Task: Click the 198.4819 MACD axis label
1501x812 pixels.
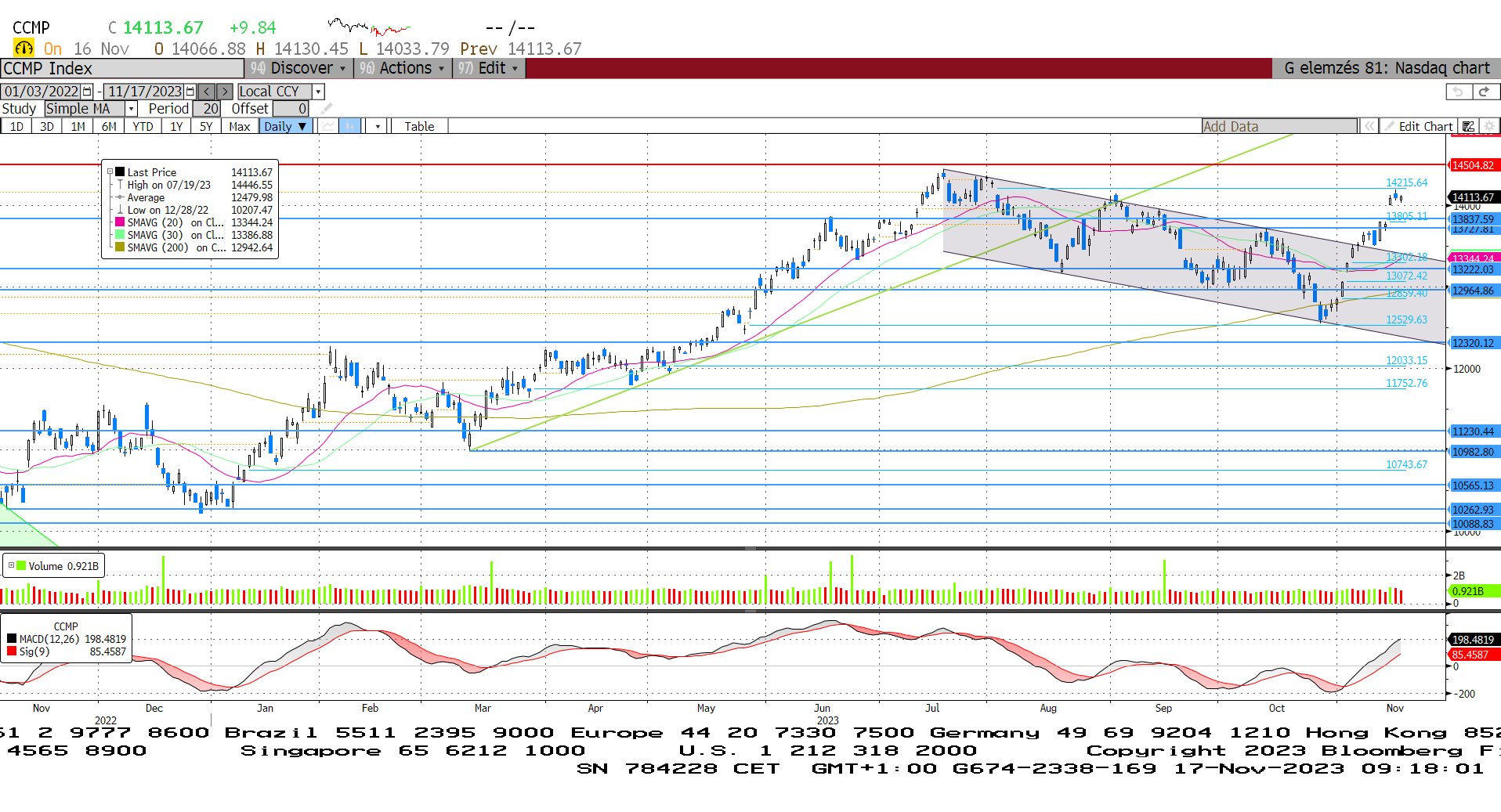Action: (x=1475, y=640)
